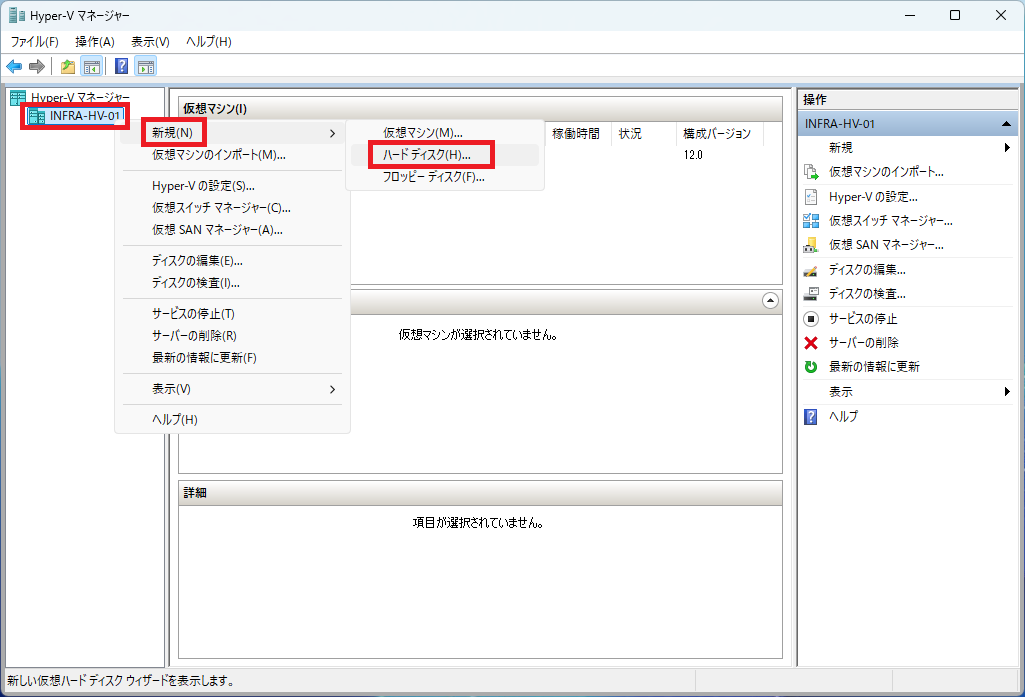
Task: Click the 仮想マシンのインポート icon in the actions pane
Action: [x=811, y=172]
